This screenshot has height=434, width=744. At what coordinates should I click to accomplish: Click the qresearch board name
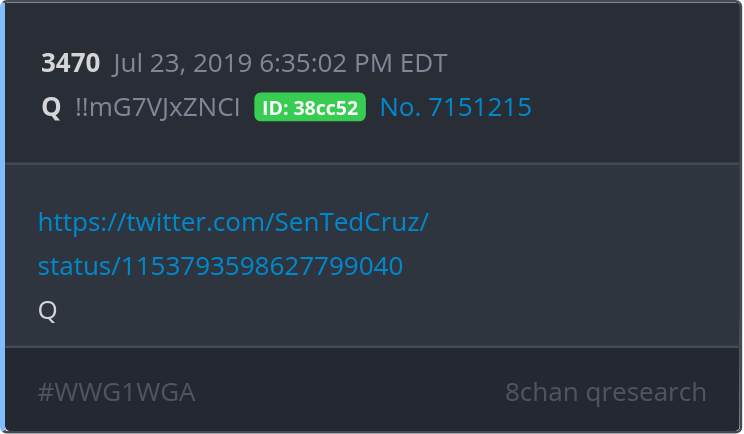point(646,392)
